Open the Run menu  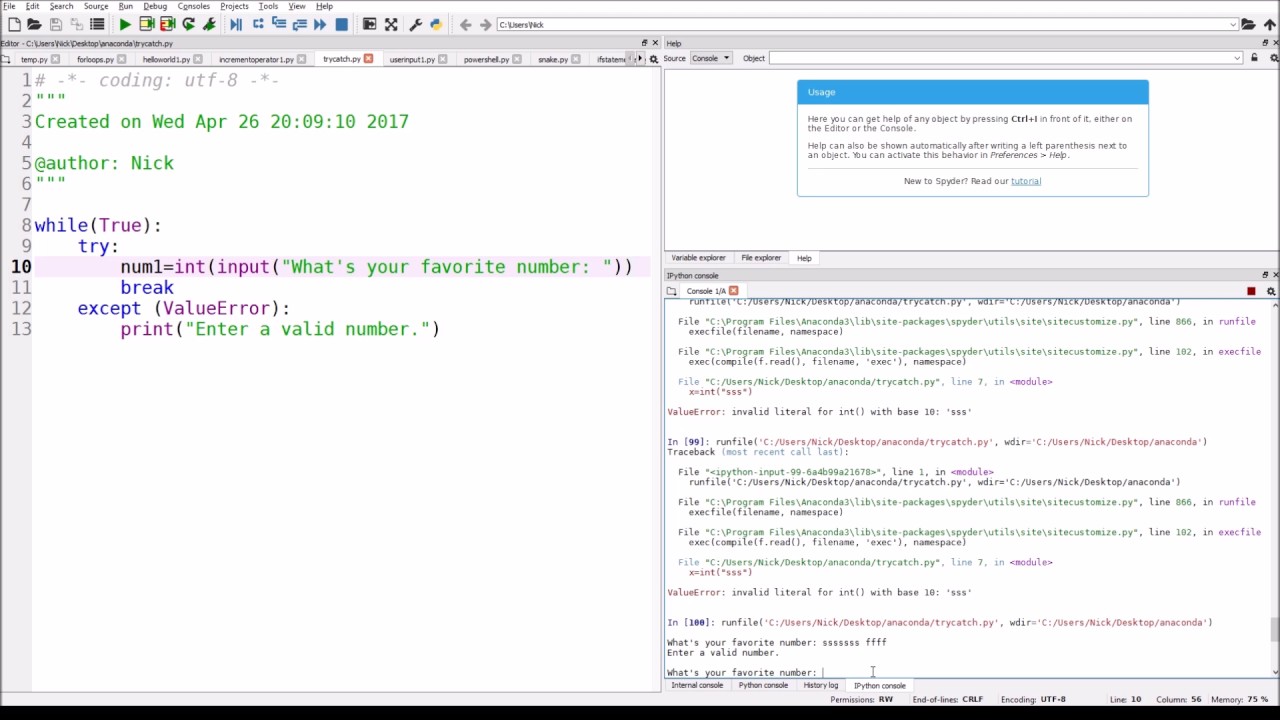126,6
